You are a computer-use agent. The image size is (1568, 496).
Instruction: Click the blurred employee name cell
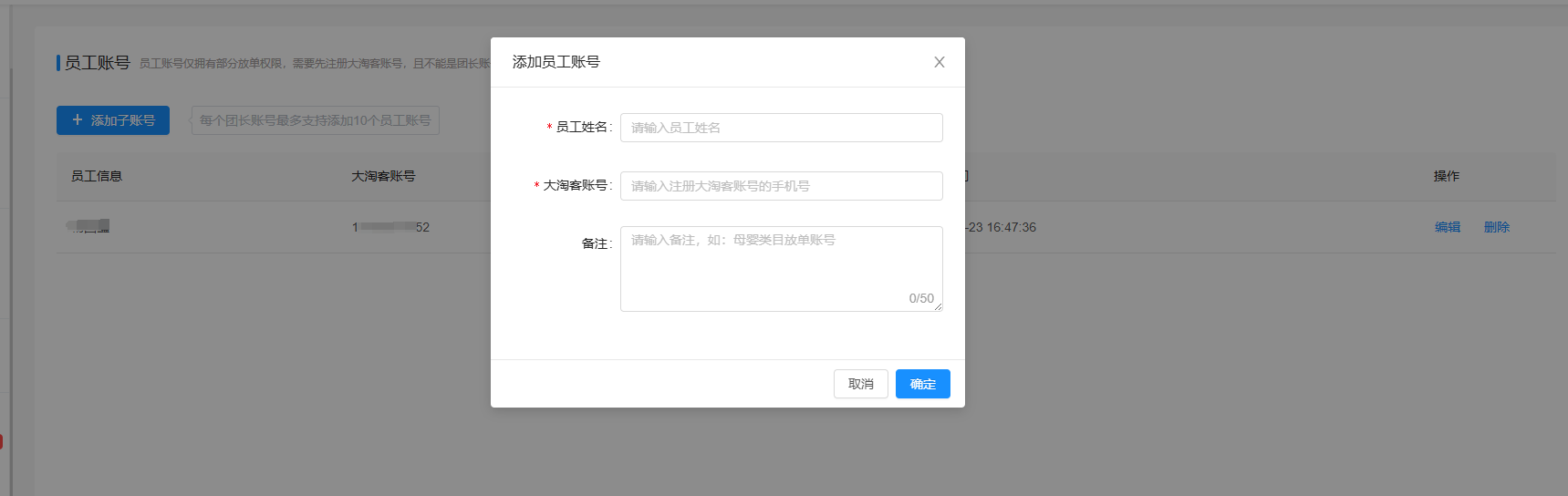[89, 226]
